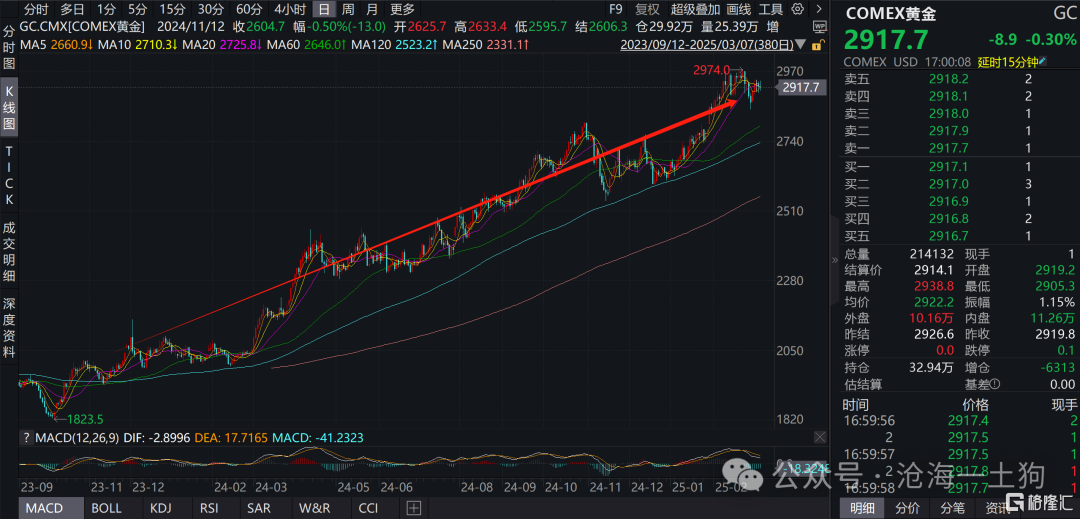
Task: Switch to CCI indicator tab
Action: pyautogui.click(x=368, y=508)
